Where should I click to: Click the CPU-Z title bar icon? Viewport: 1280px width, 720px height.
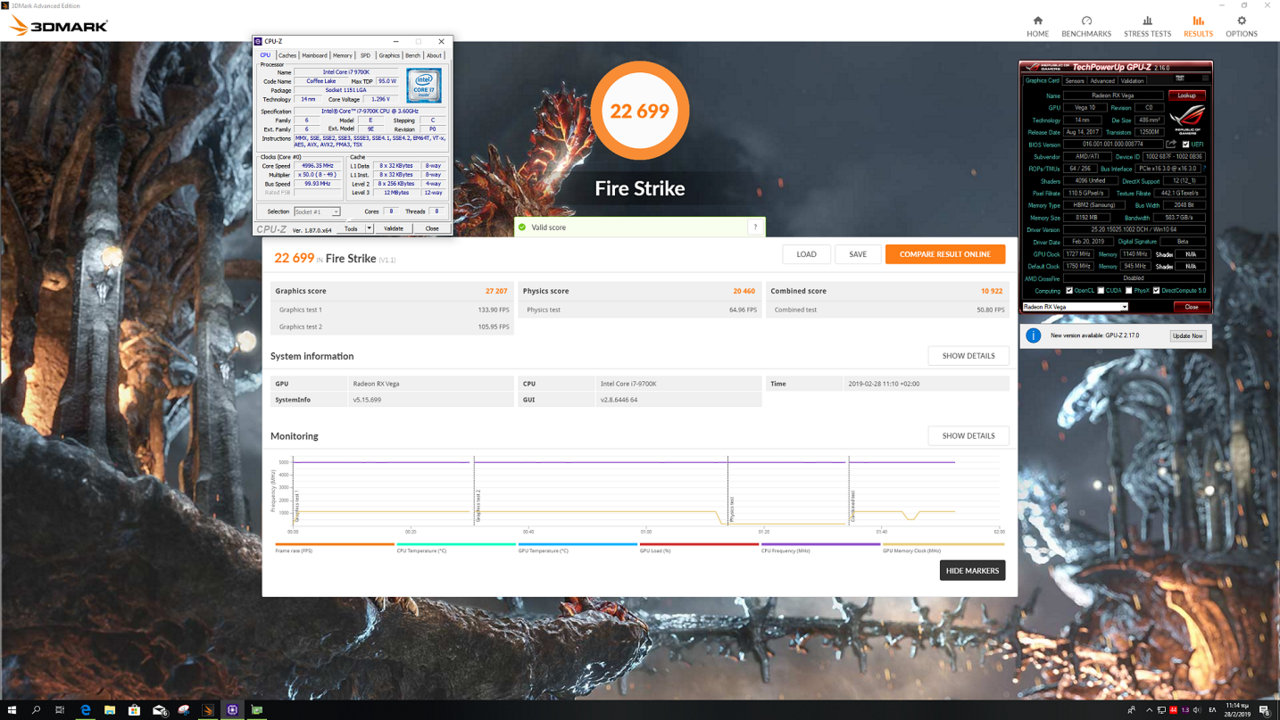coord(258,41)
